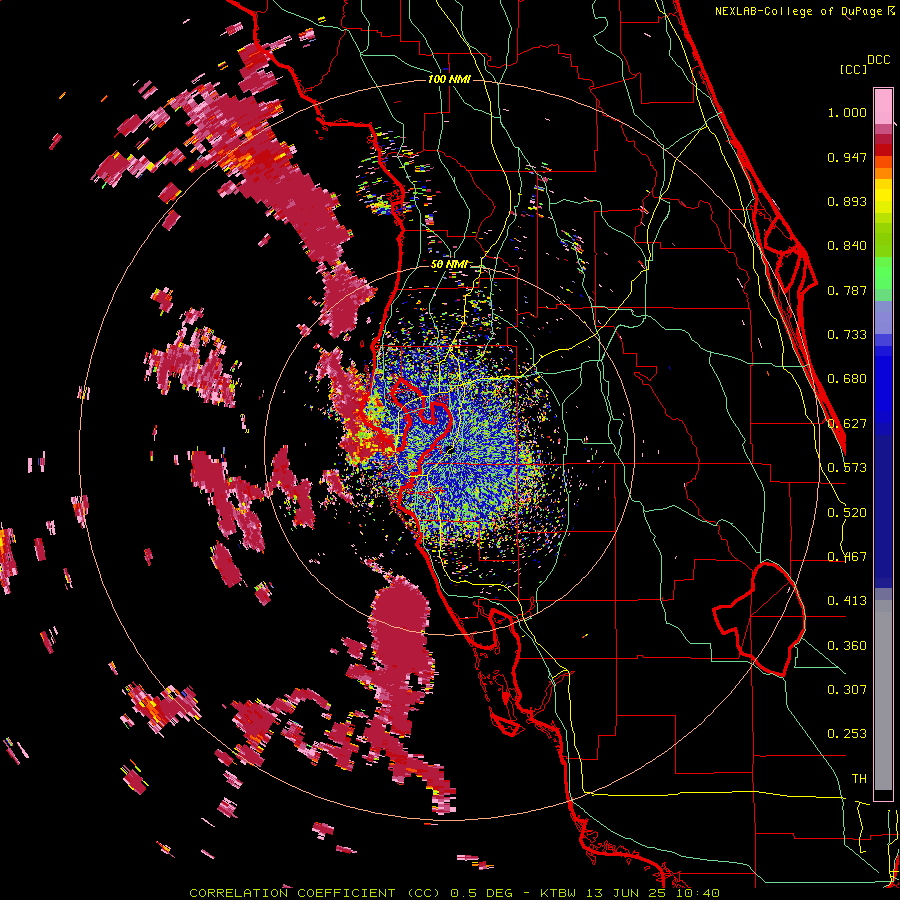900x900 pixels.
Task: Select the 0.840 scale value
Action: click(x=847, y=246)
